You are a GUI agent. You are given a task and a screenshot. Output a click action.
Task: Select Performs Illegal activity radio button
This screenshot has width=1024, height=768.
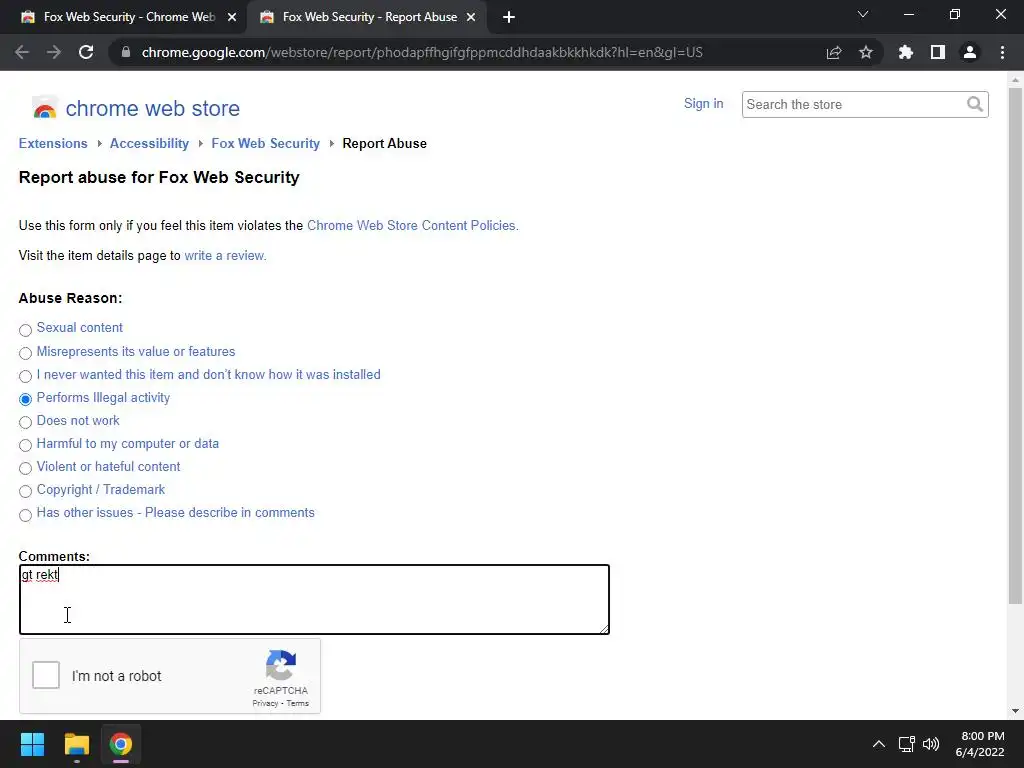25,399
